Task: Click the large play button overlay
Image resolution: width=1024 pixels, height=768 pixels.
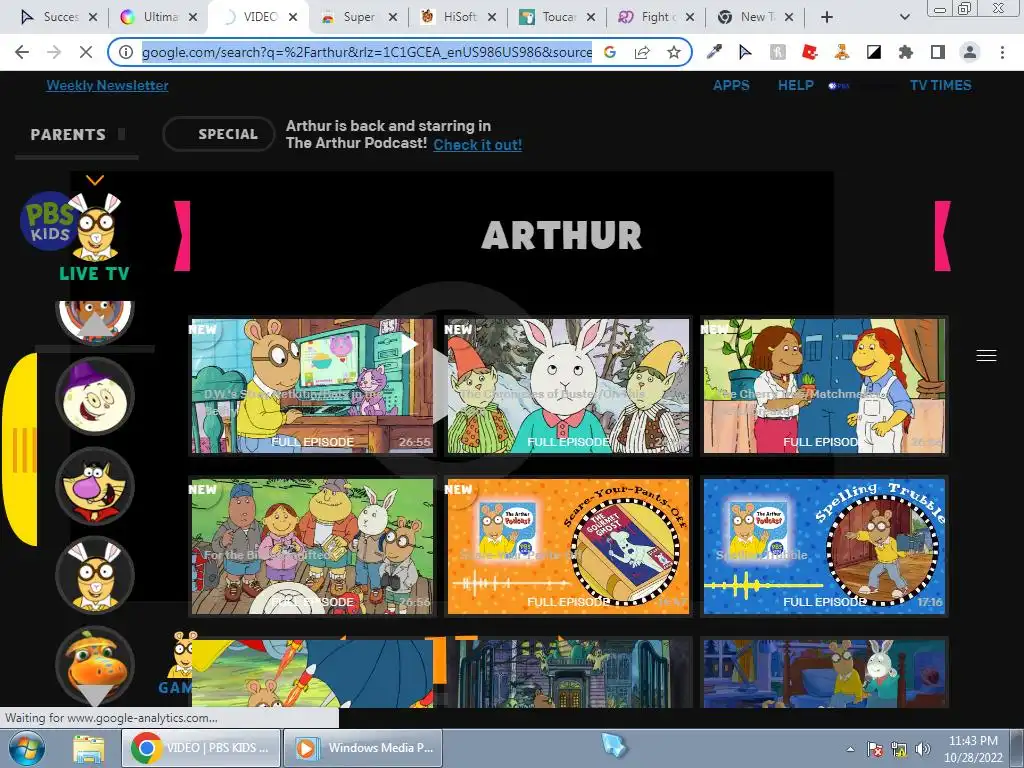Action: [451, 385]
